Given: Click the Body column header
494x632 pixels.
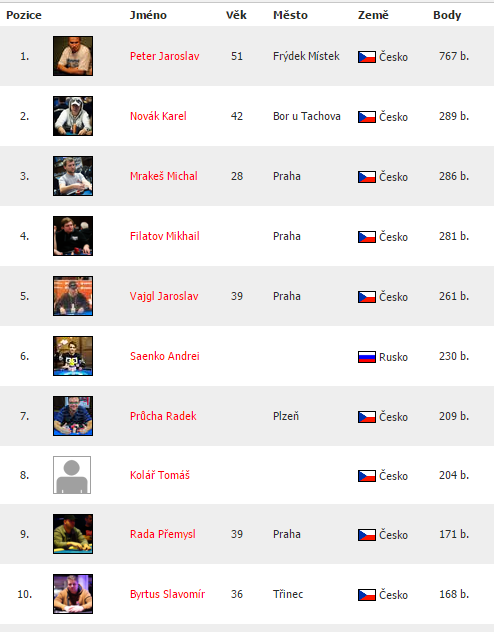Looking at the screenshot, I should pos(447,15).
